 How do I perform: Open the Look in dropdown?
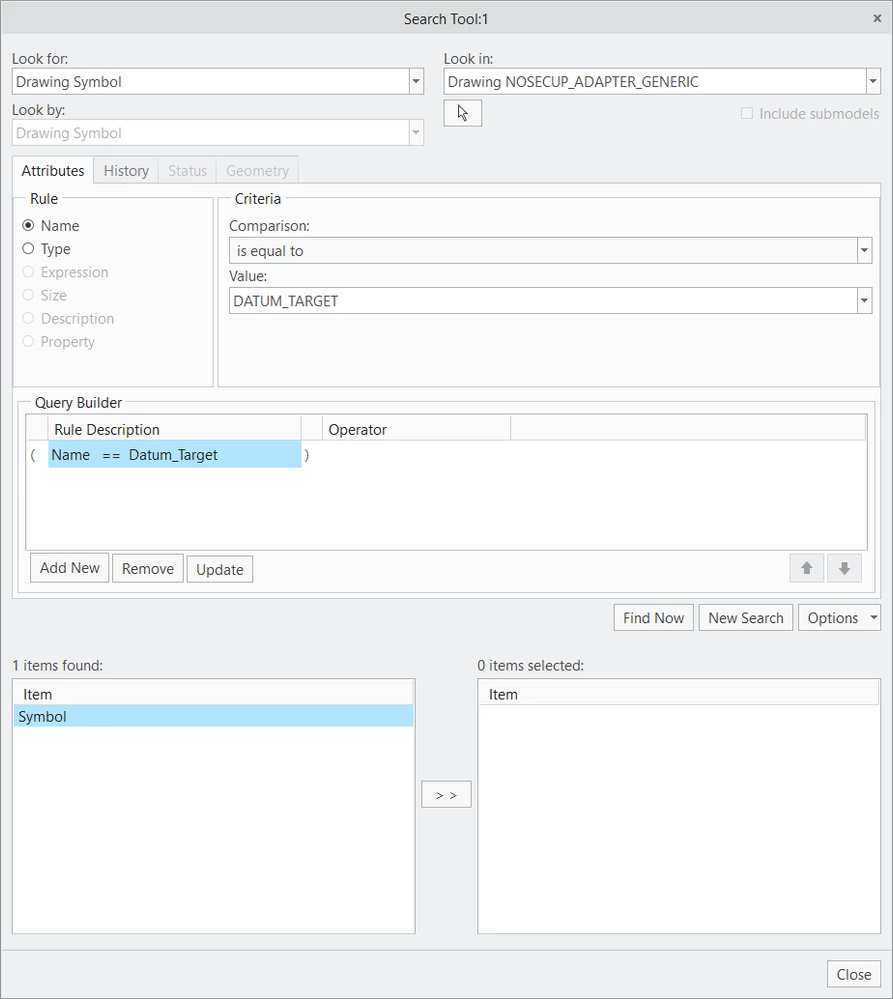pyautogui.click(x=873, y=82)
